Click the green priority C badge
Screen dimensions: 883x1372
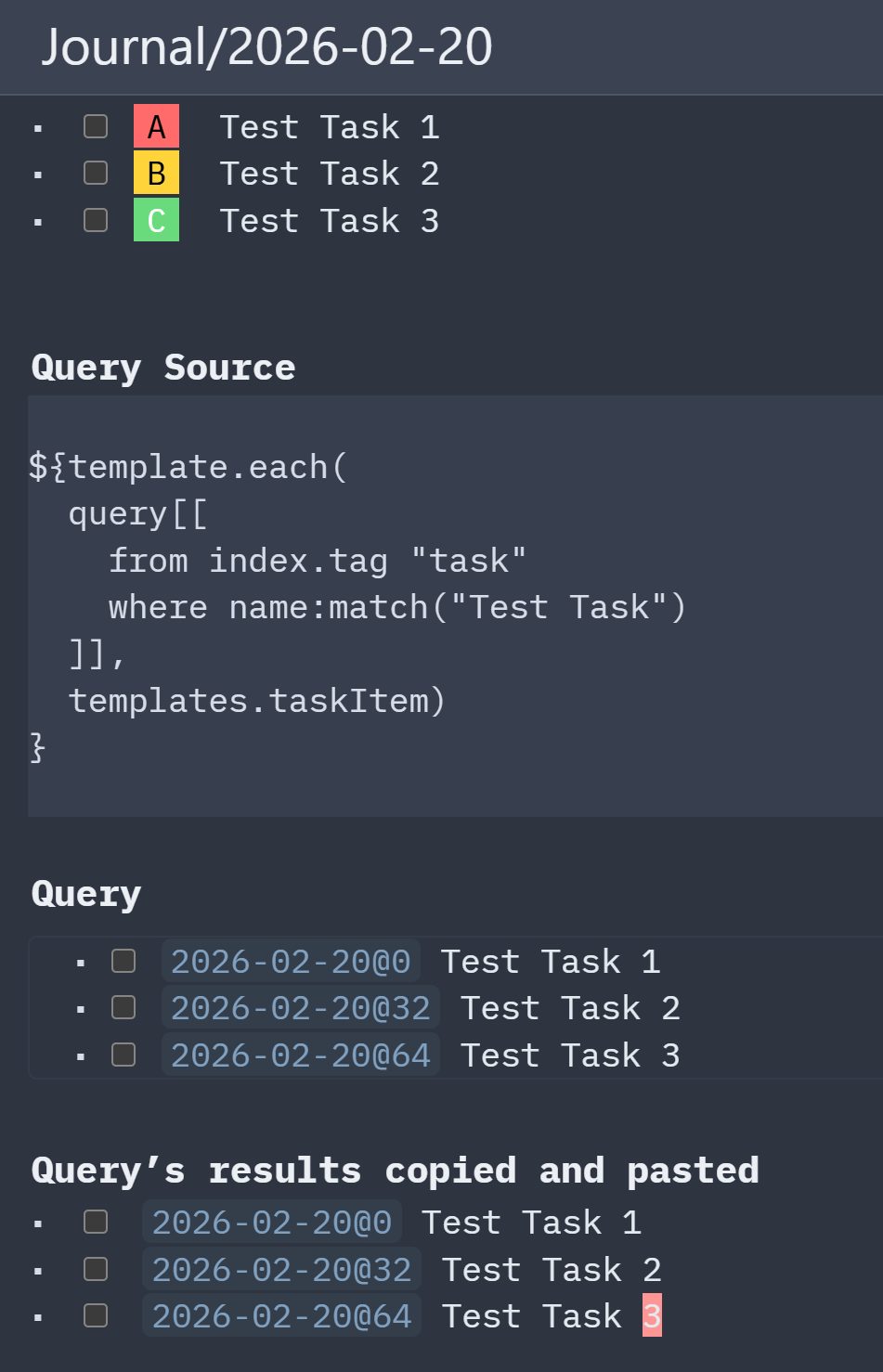pyautogui.click(x=156, y=220)
